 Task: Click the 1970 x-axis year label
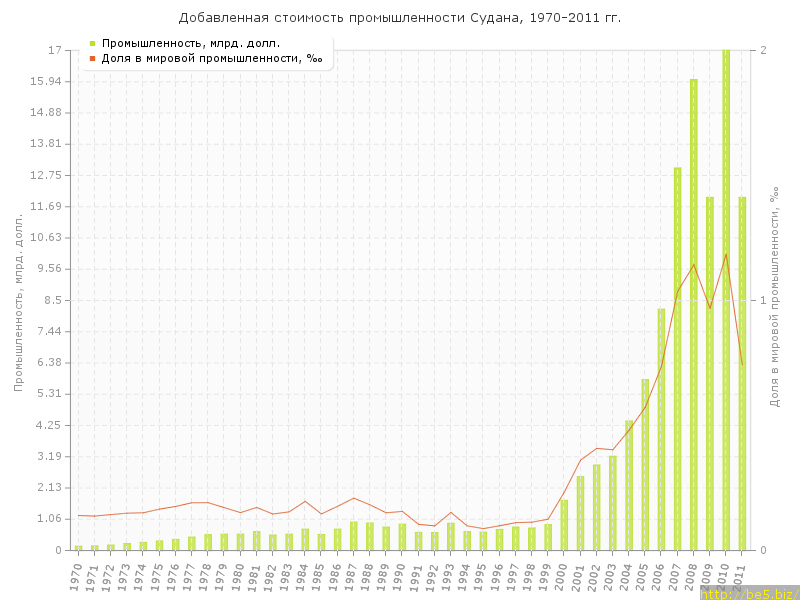(77, 575)
